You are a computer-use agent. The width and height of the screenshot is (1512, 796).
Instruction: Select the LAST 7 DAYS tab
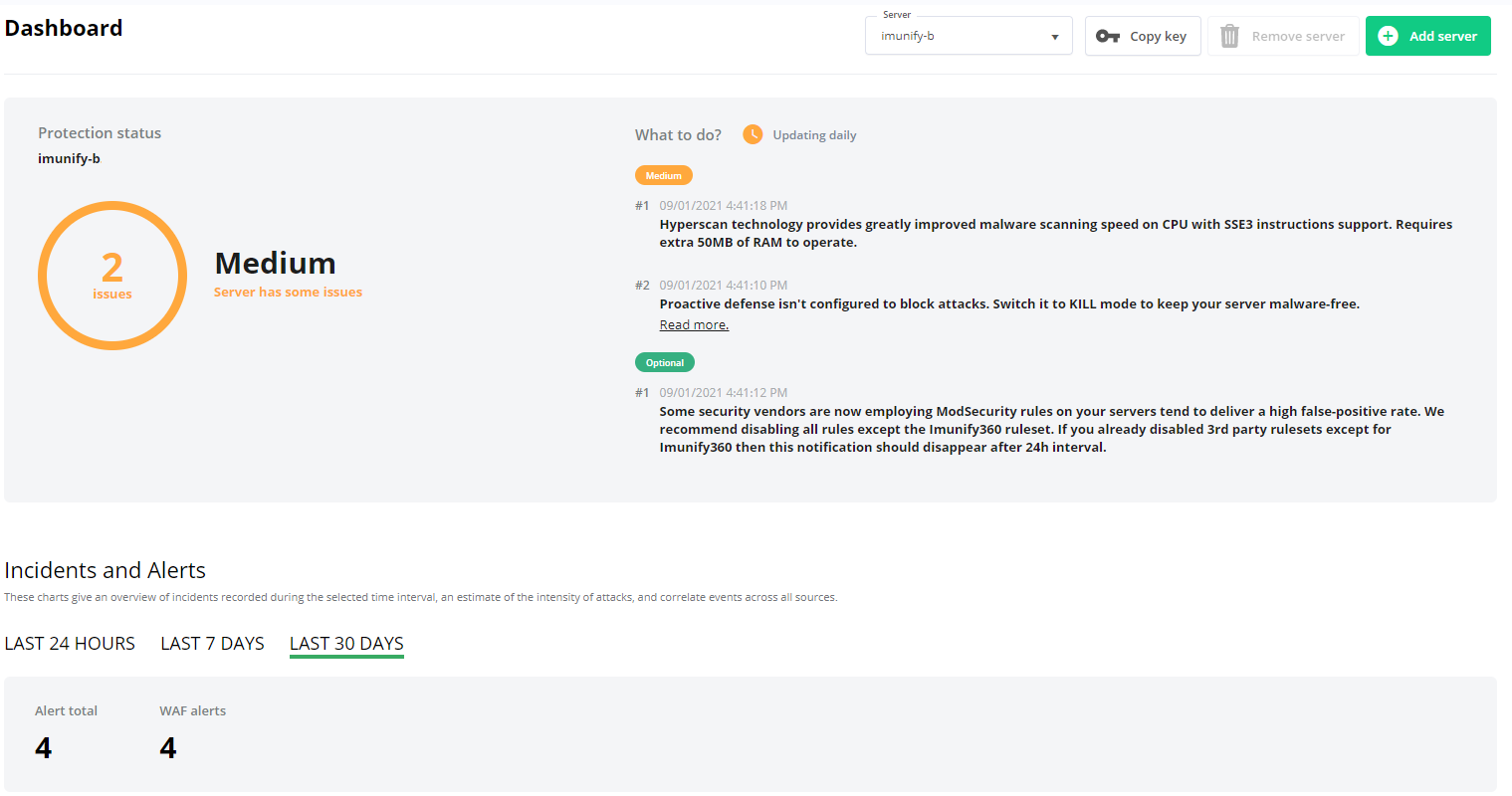click(212, 643)
